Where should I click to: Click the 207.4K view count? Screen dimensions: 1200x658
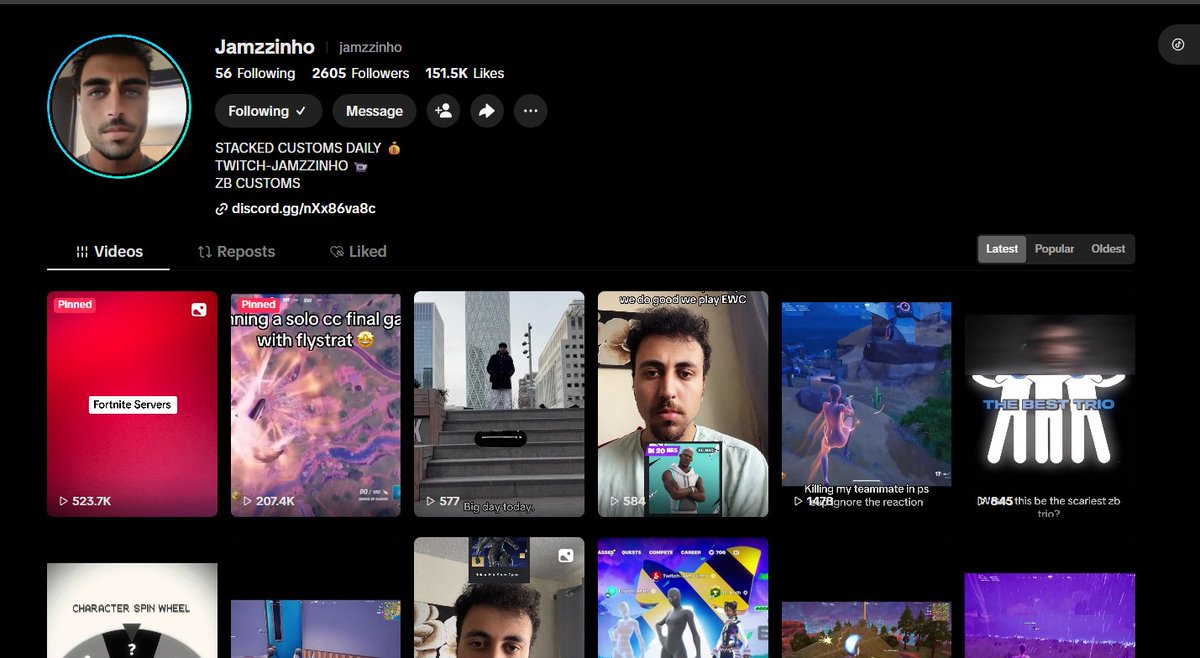(x=275, y=501)
